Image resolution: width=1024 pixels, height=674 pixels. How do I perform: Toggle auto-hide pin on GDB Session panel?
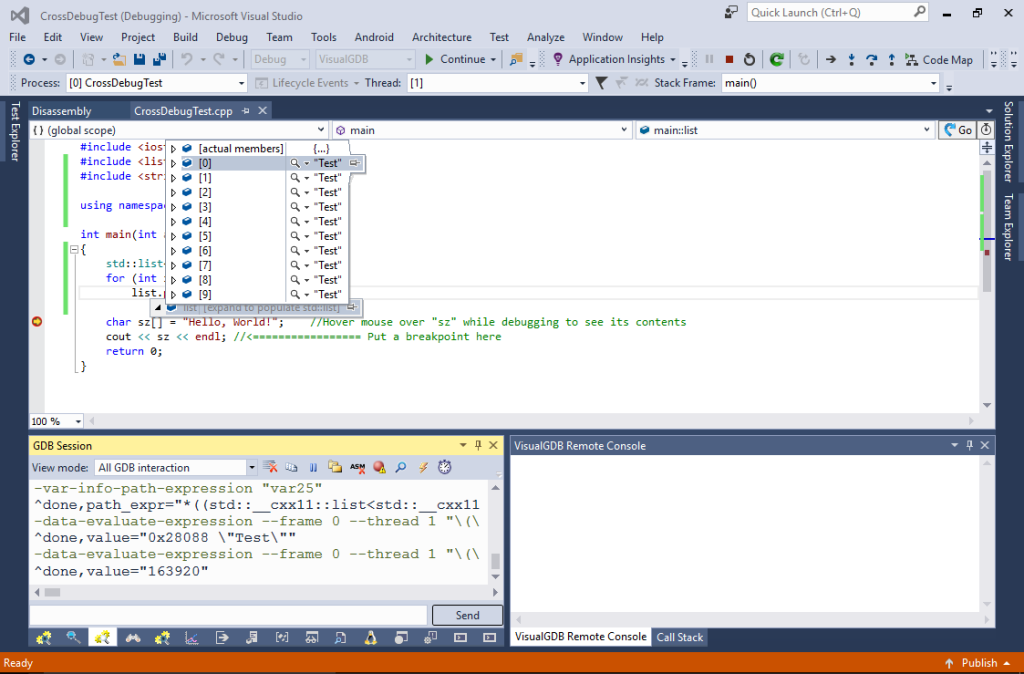pos(476,445)
